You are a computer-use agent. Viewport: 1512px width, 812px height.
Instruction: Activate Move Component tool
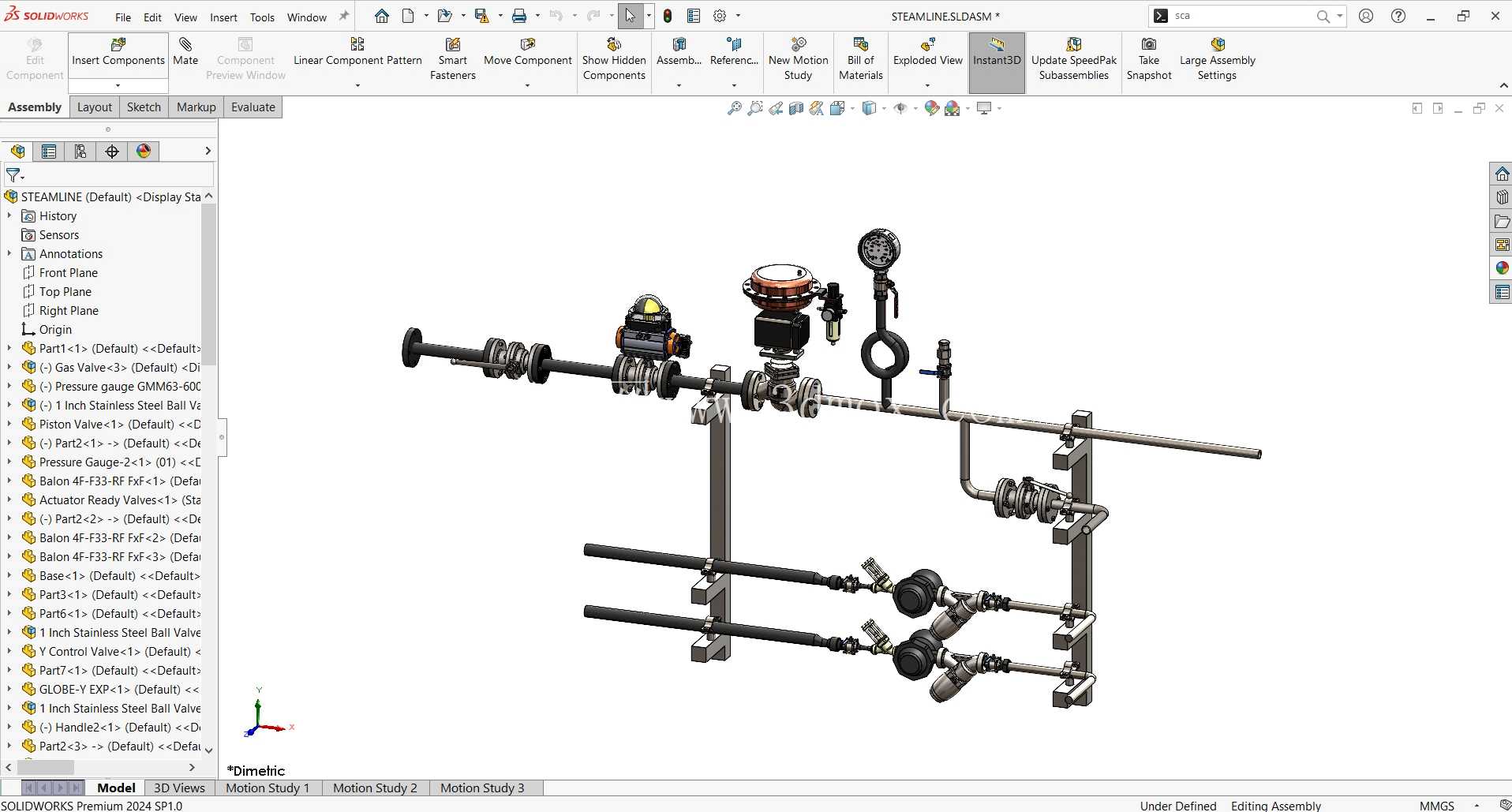[527, 52]
